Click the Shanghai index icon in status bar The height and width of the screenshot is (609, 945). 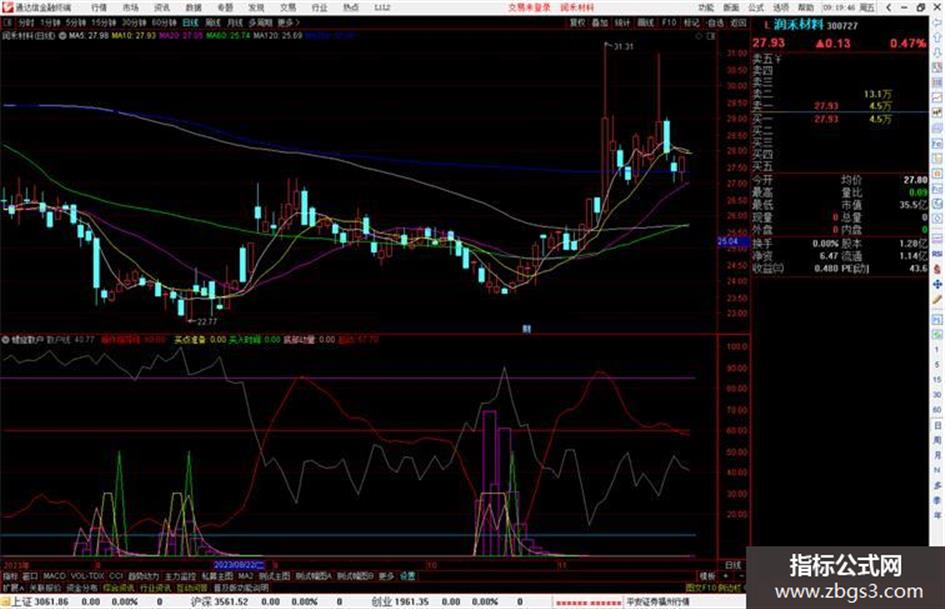click(5, 602)
